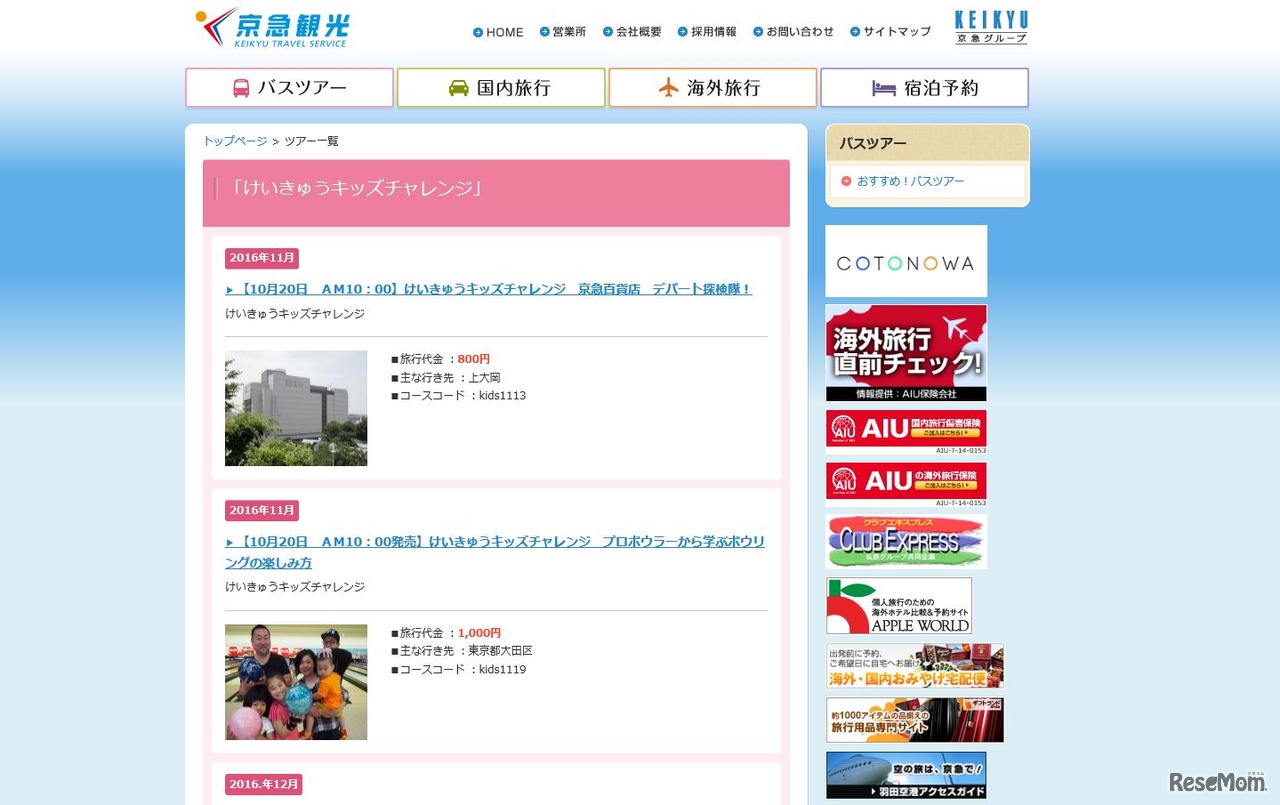Click the COTONOWA banner
Viewport: 1280px width, 805px height.
(905, 262)
